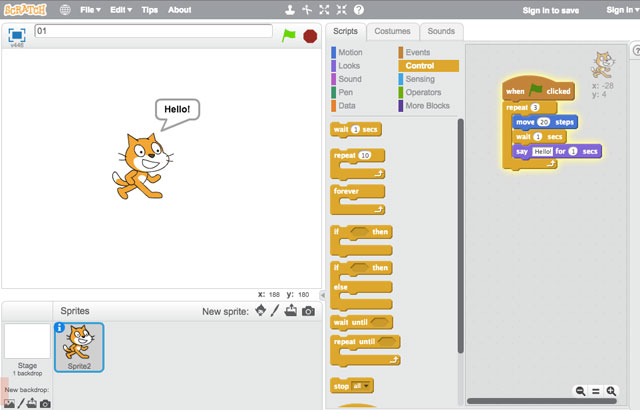Upload backdrop from file
640x410 pixels.
pyautogui.click(x=32, y=403)
